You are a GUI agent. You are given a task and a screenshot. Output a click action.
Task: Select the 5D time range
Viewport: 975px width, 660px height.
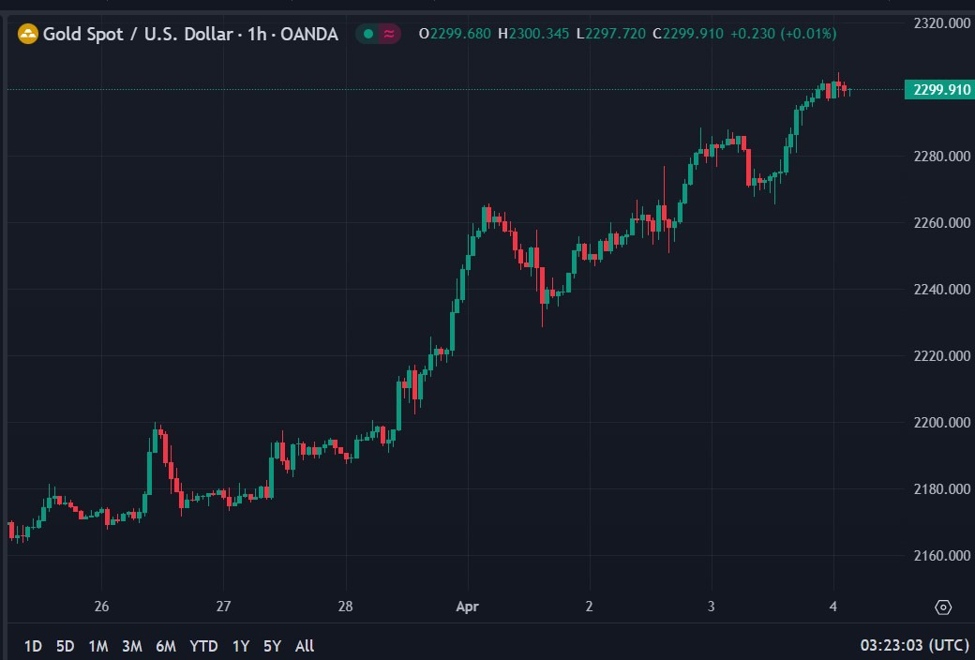click(x=65, y=646)
